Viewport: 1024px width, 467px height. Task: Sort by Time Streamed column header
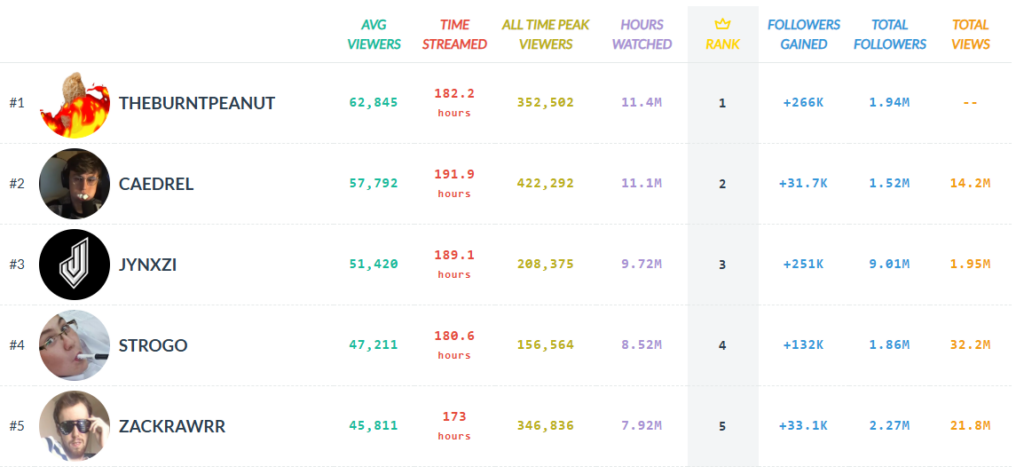pos(454,34)
